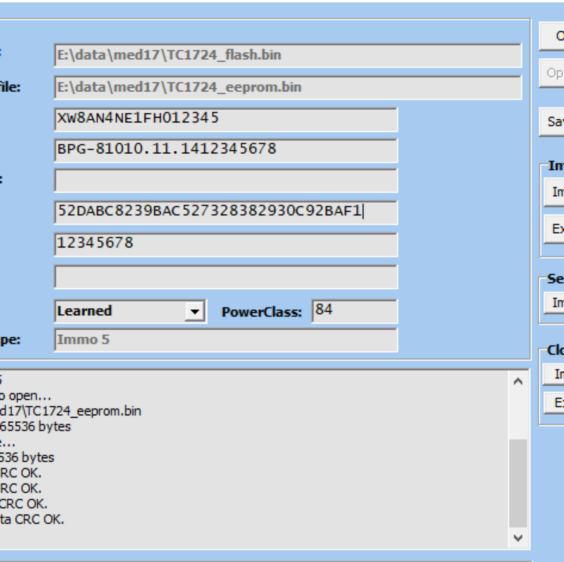Viewport: 564px width, 562px height.
Task: Click the PowerClass label
Action: [x=261, y=312]
